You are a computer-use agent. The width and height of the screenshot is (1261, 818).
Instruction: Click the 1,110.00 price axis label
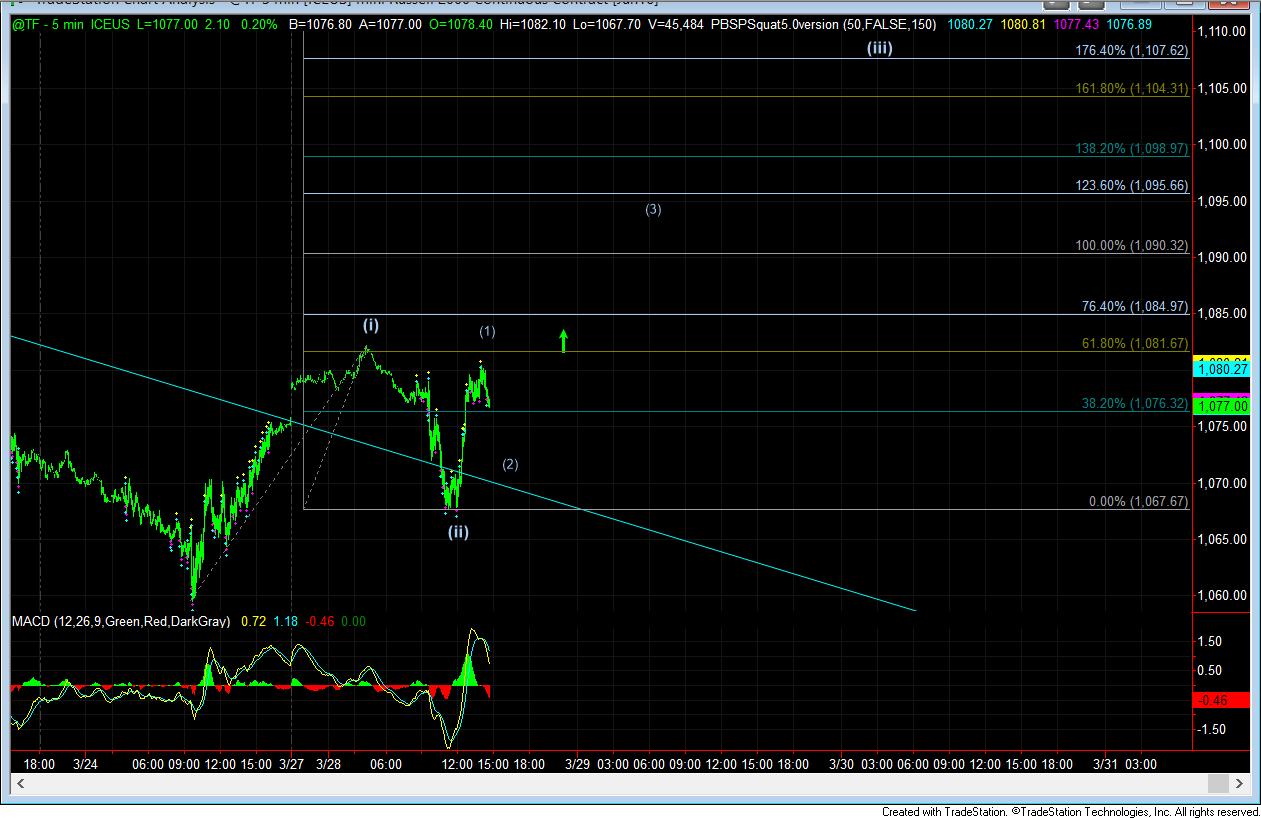click(1224, 32)
